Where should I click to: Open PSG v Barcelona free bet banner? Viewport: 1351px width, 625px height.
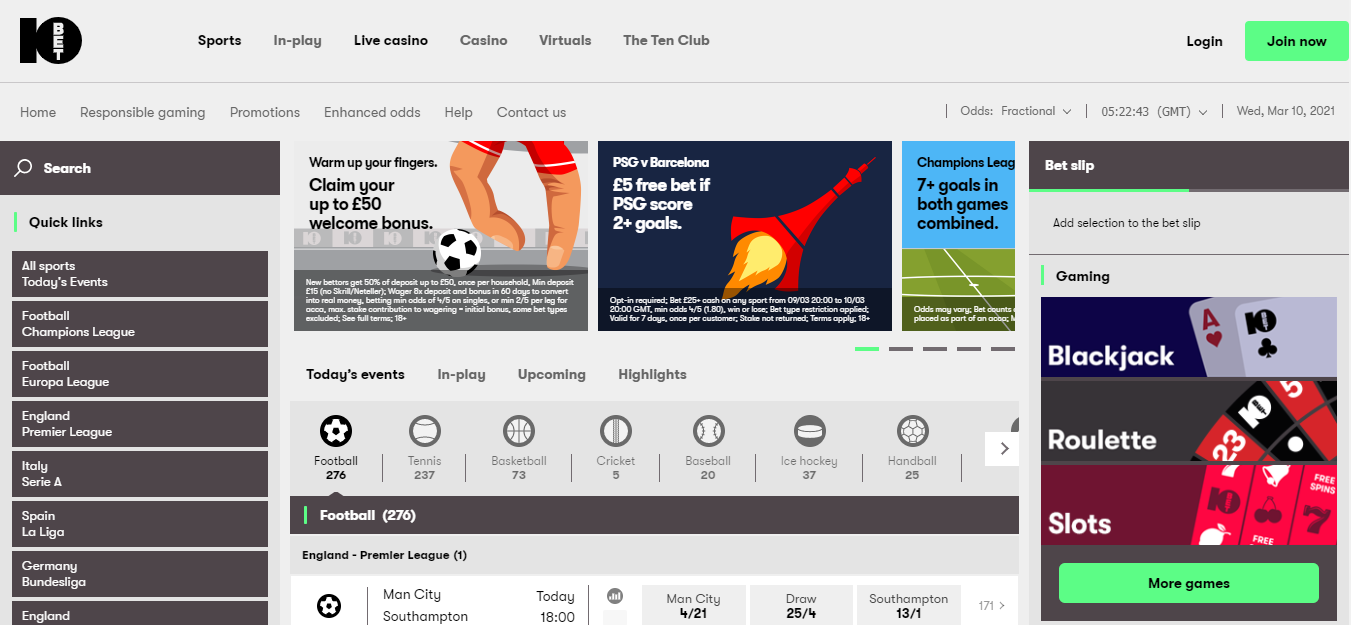tap(745, 236)
